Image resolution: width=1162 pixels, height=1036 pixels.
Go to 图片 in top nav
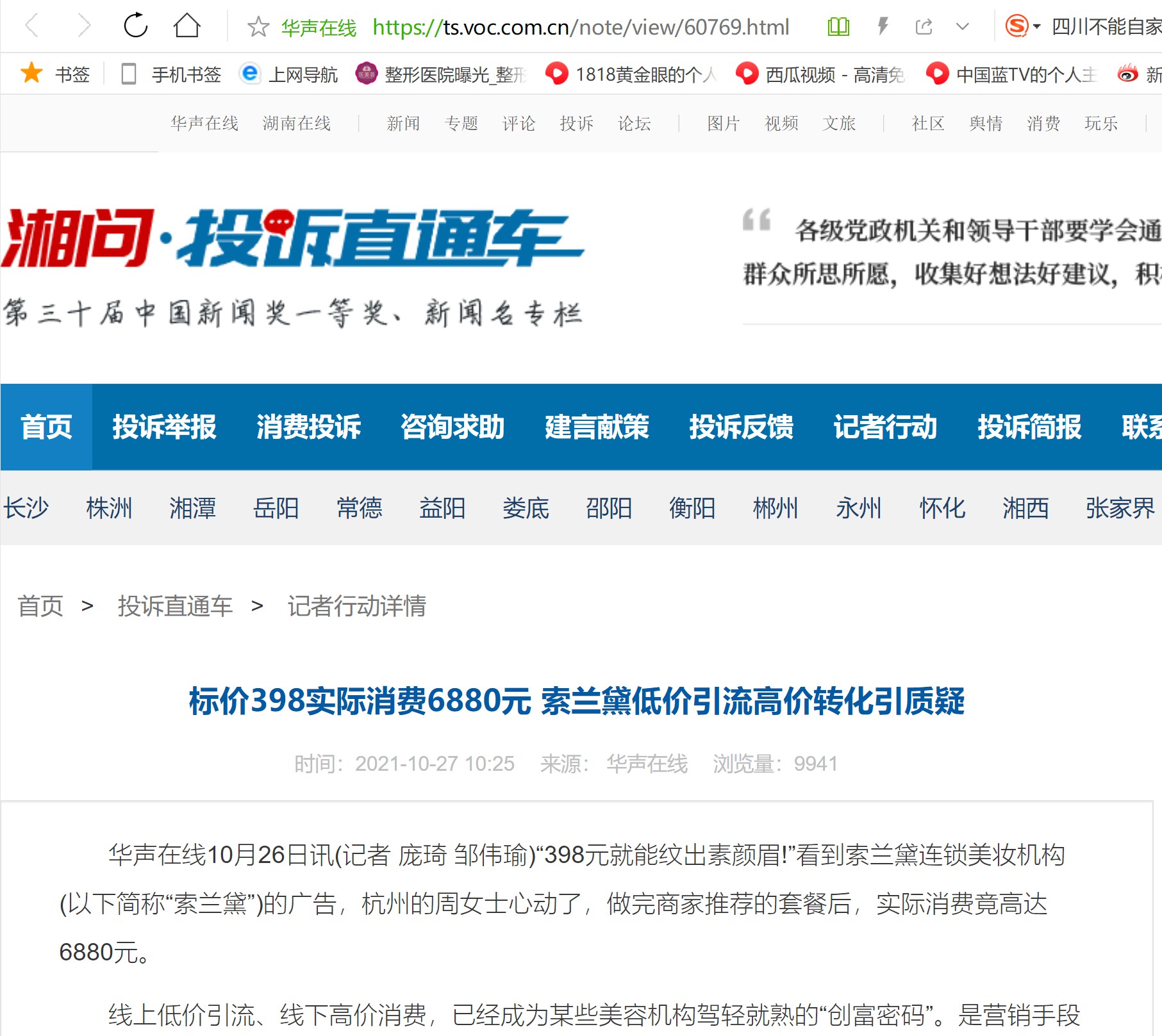coord(724,123)
